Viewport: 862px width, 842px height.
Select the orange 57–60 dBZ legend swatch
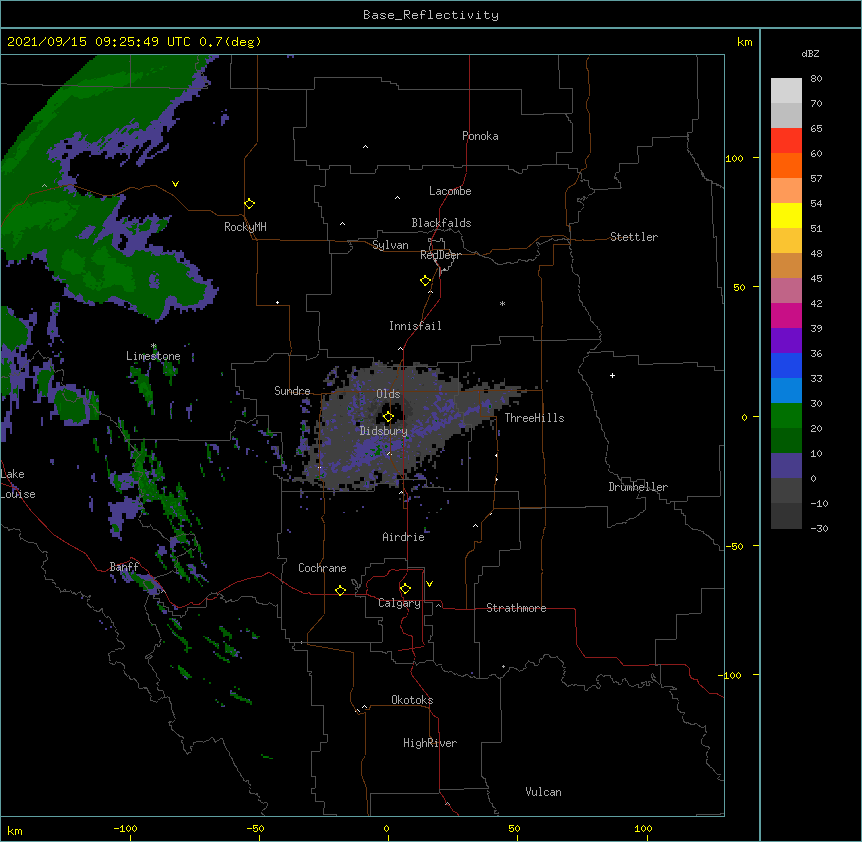(786, 165)
